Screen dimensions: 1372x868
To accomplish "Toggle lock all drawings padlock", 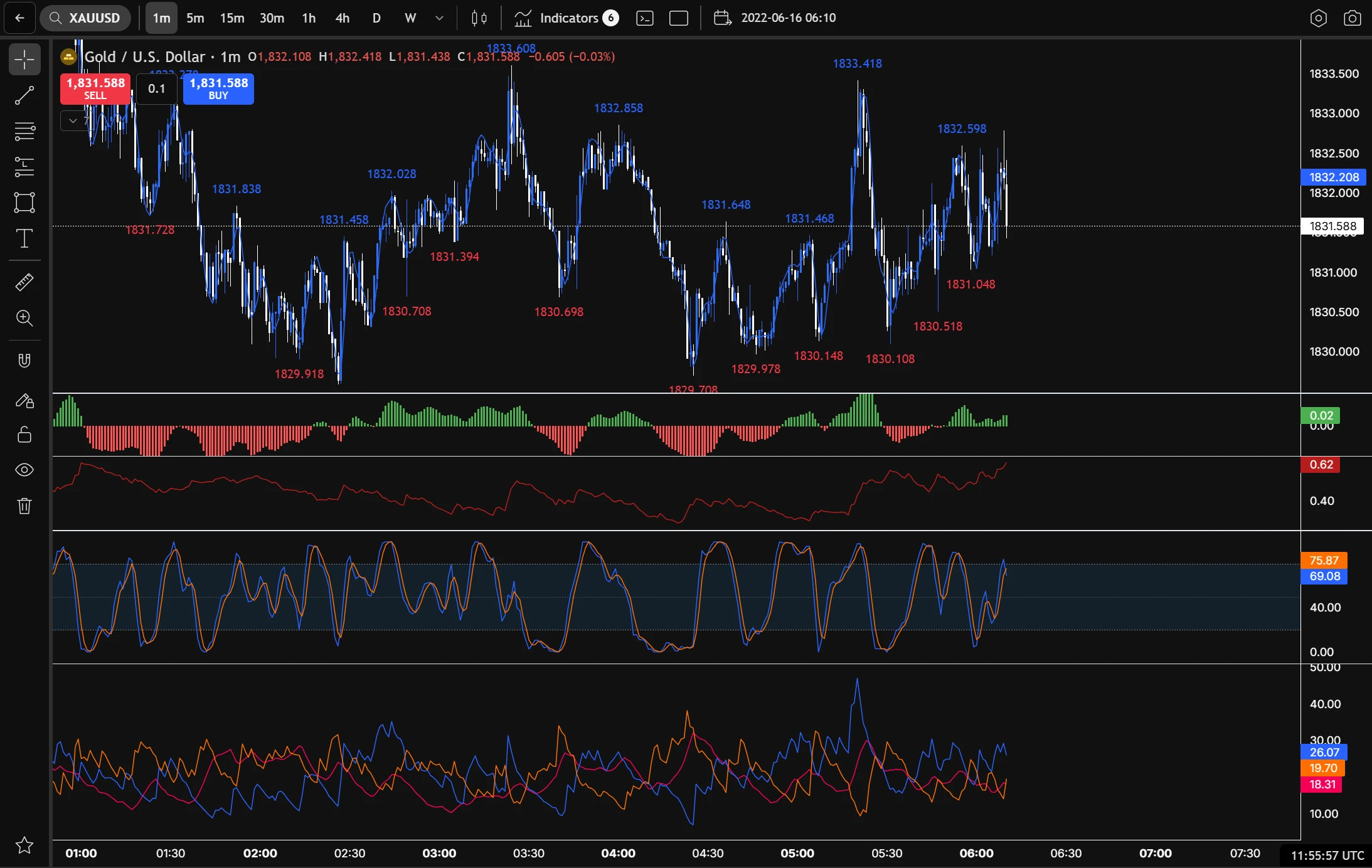I will coord(24,435).
